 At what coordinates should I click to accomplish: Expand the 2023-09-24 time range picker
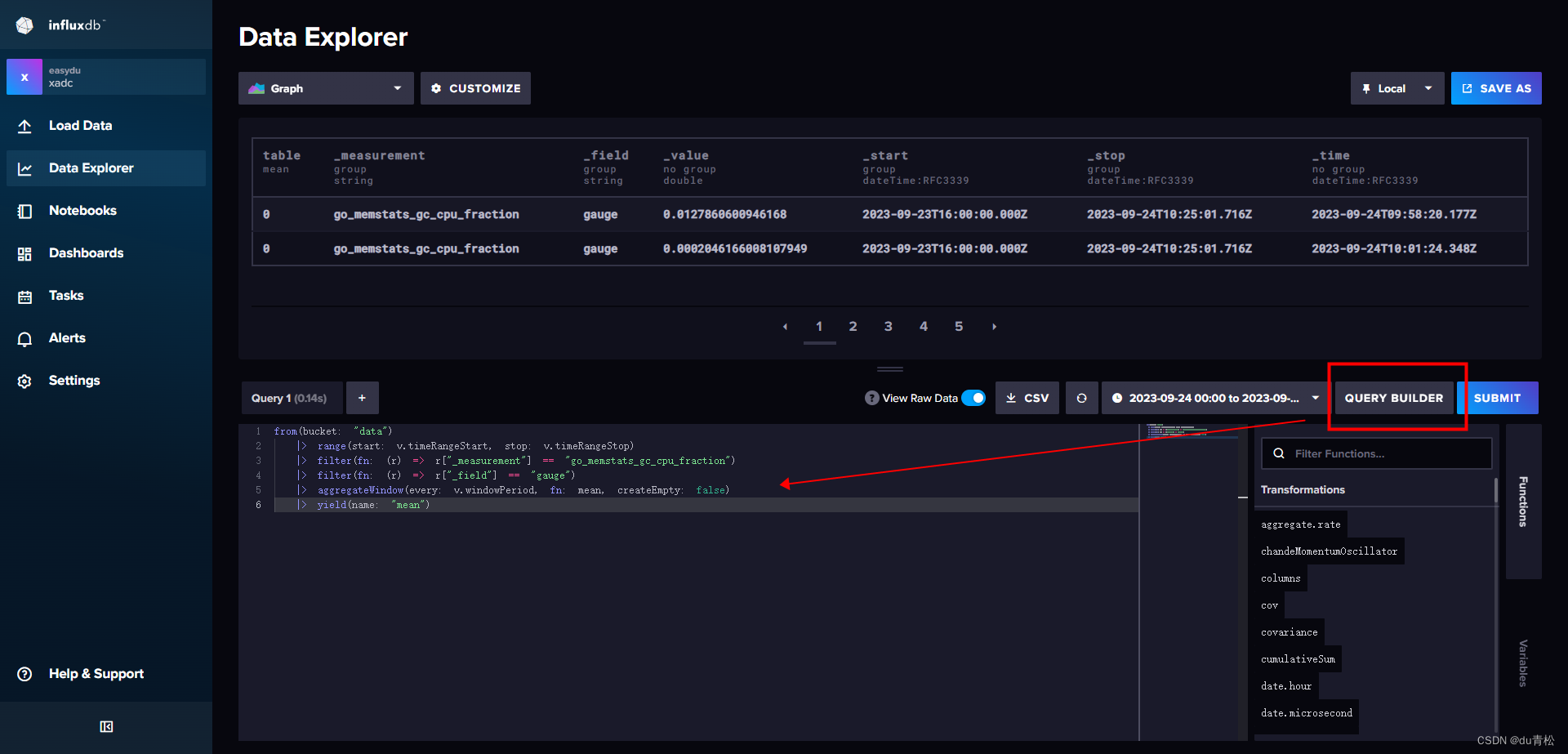point(1214,398)
